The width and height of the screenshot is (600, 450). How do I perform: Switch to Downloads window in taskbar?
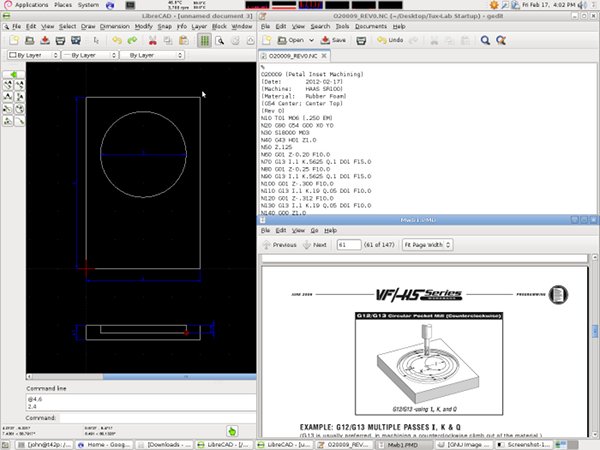pyautogui.click(x=165, y=445)
